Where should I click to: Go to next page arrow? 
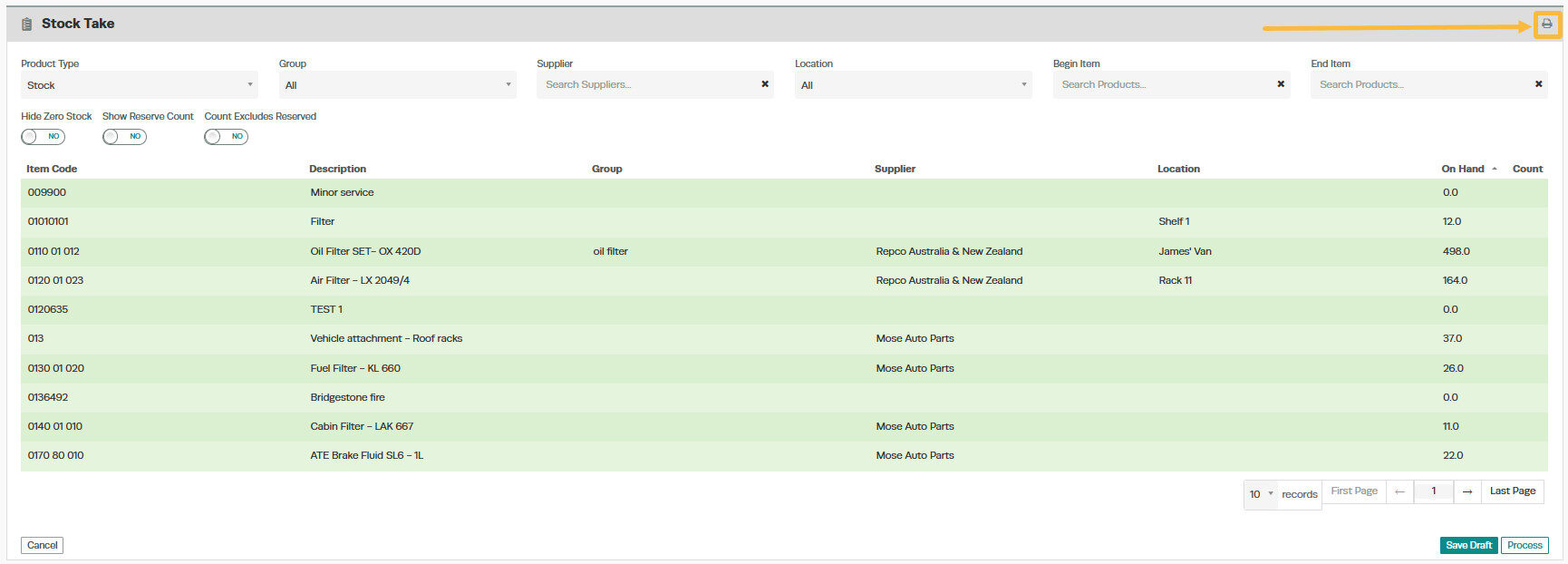tap(1466, 491)
